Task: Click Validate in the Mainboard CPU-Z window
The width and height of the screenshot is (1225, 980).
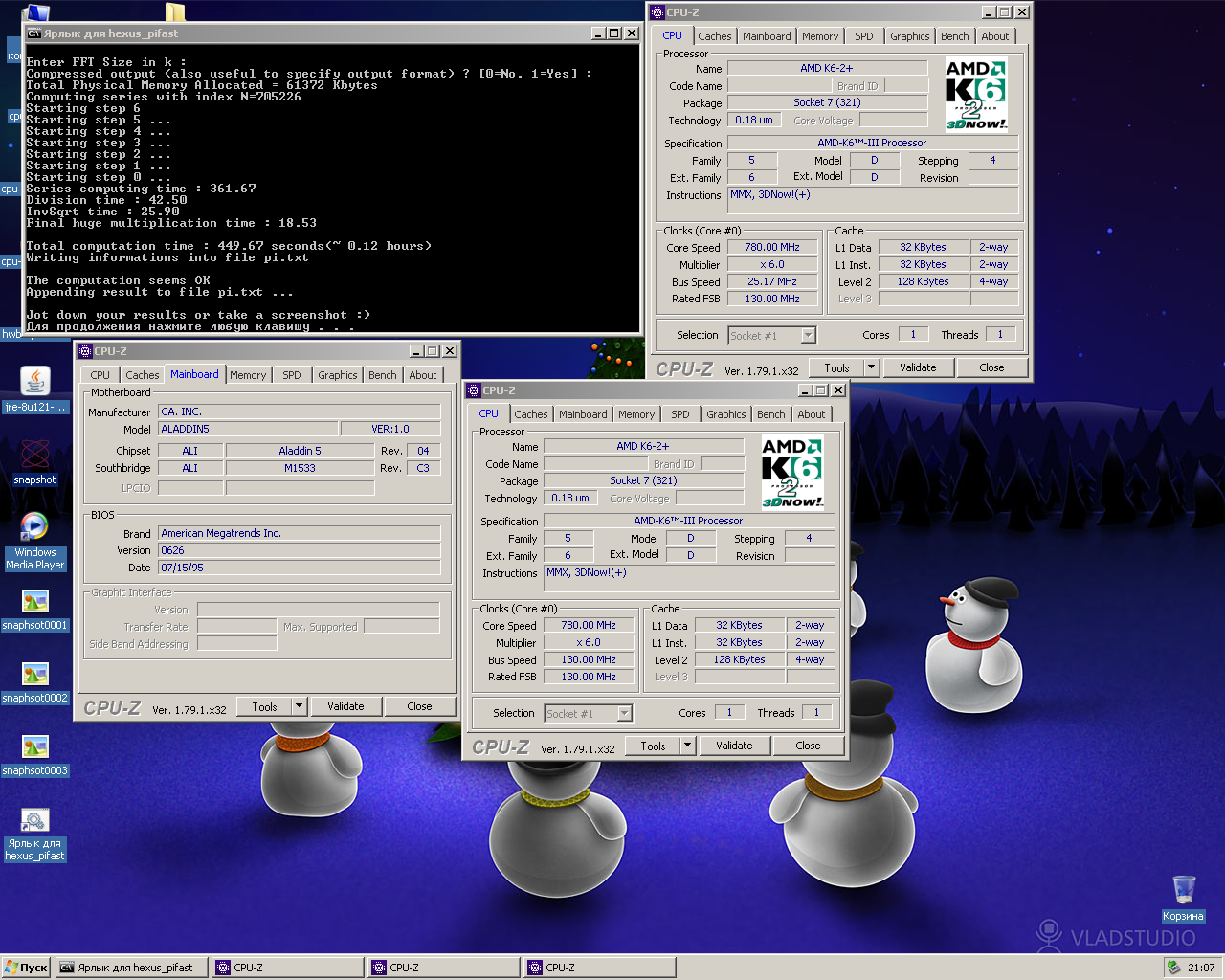Action: coord(345,706)
